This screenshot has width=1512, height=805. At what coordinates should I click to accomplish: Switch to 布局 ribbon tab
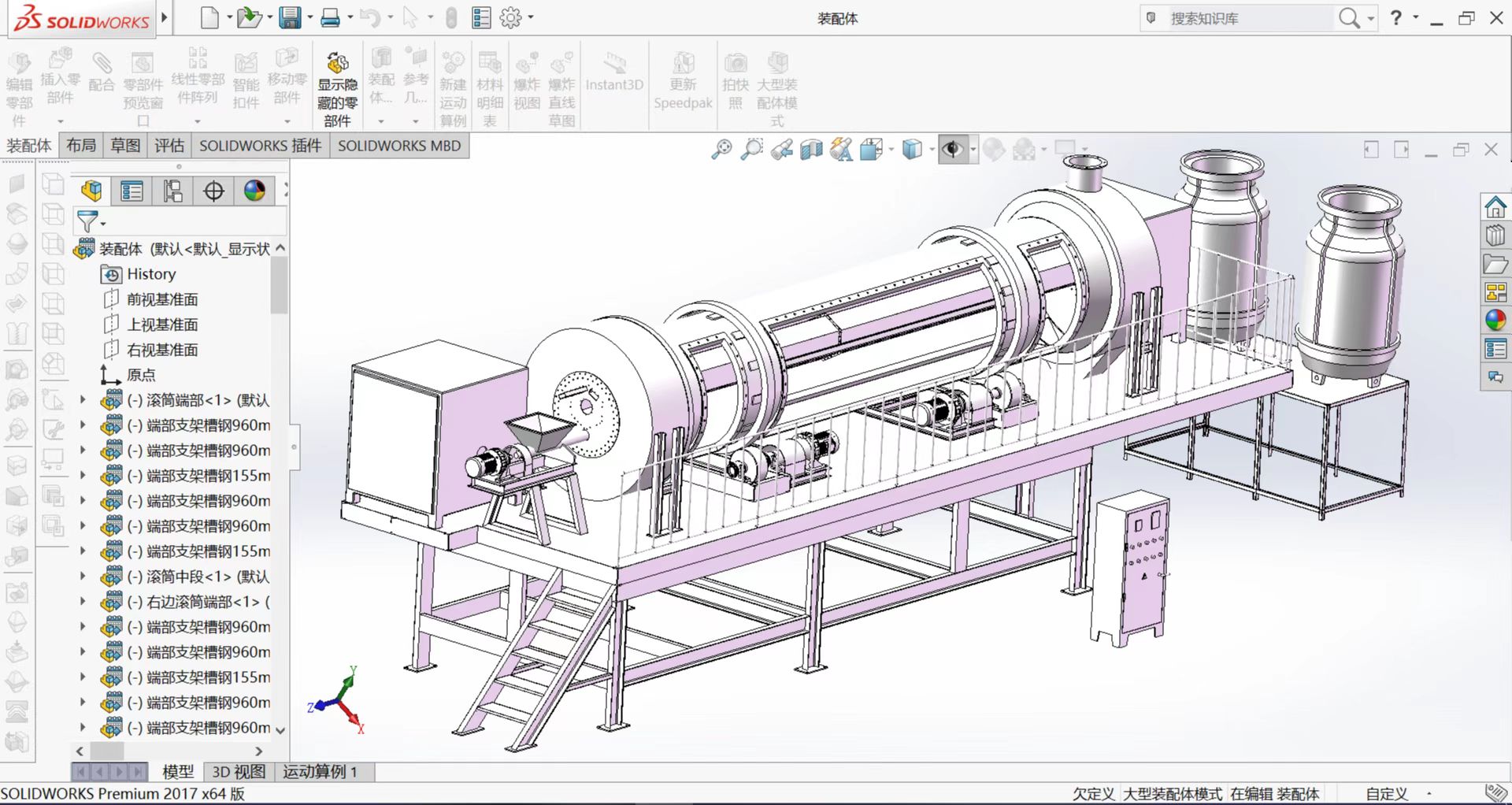(81, 146)
